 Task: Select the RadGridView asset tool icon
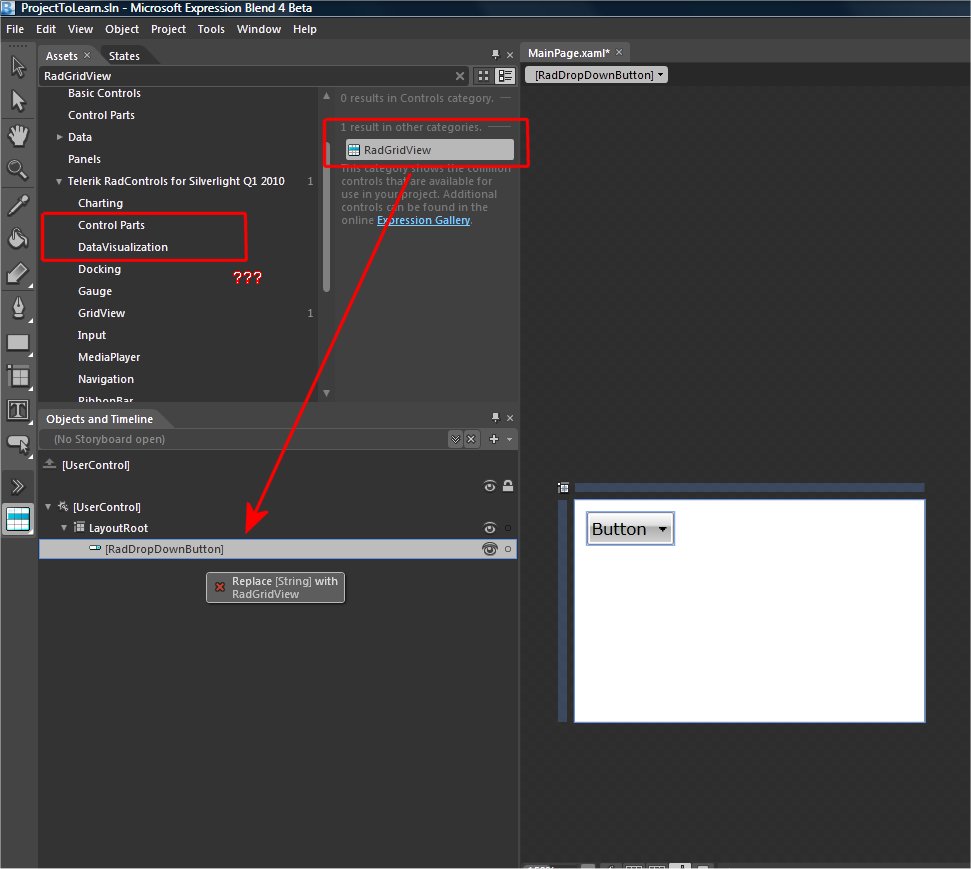(18, 519)
